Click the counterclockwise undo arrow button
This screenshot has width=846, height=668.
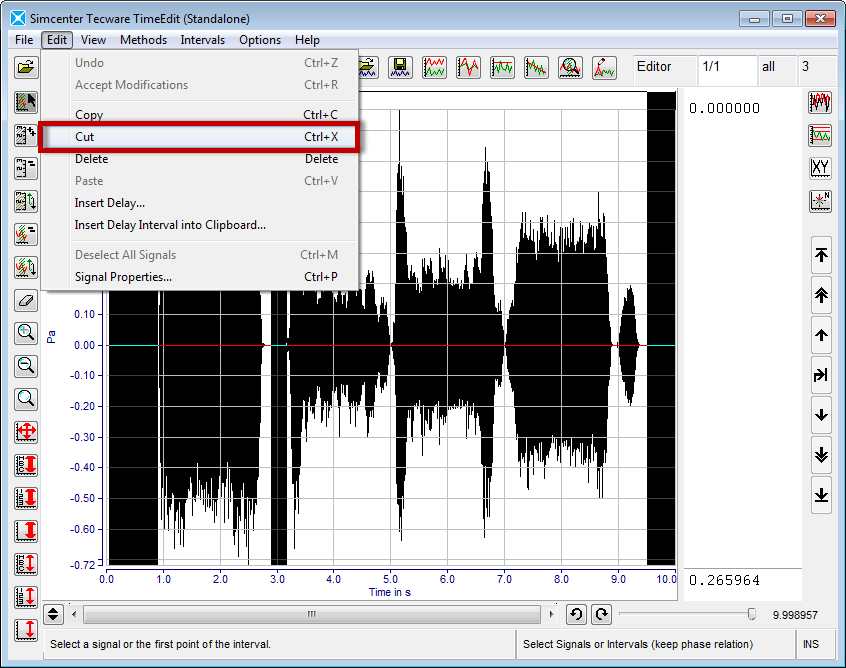pyautogui.click(x=576, y=614)
